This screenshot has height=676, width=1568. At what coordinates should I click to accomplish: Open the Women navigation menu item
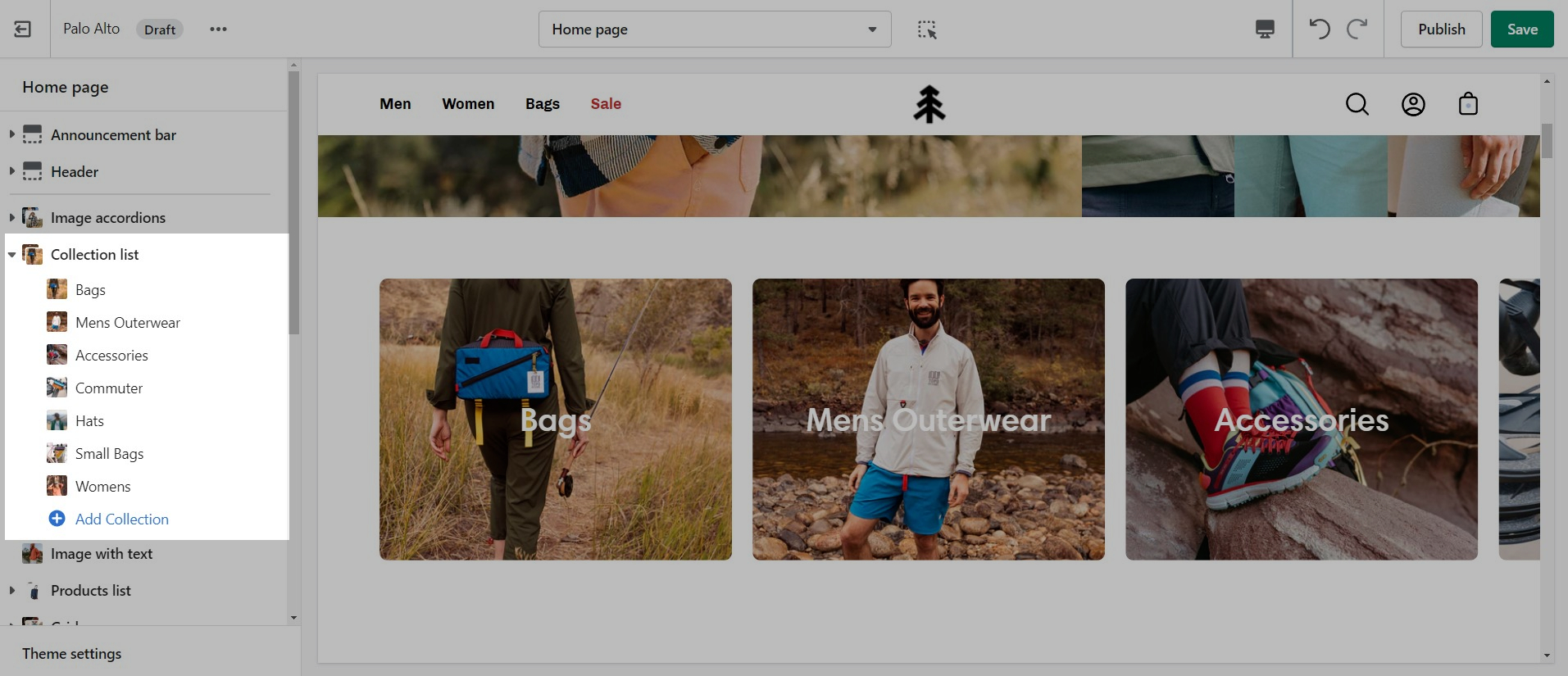coord(468,104)
